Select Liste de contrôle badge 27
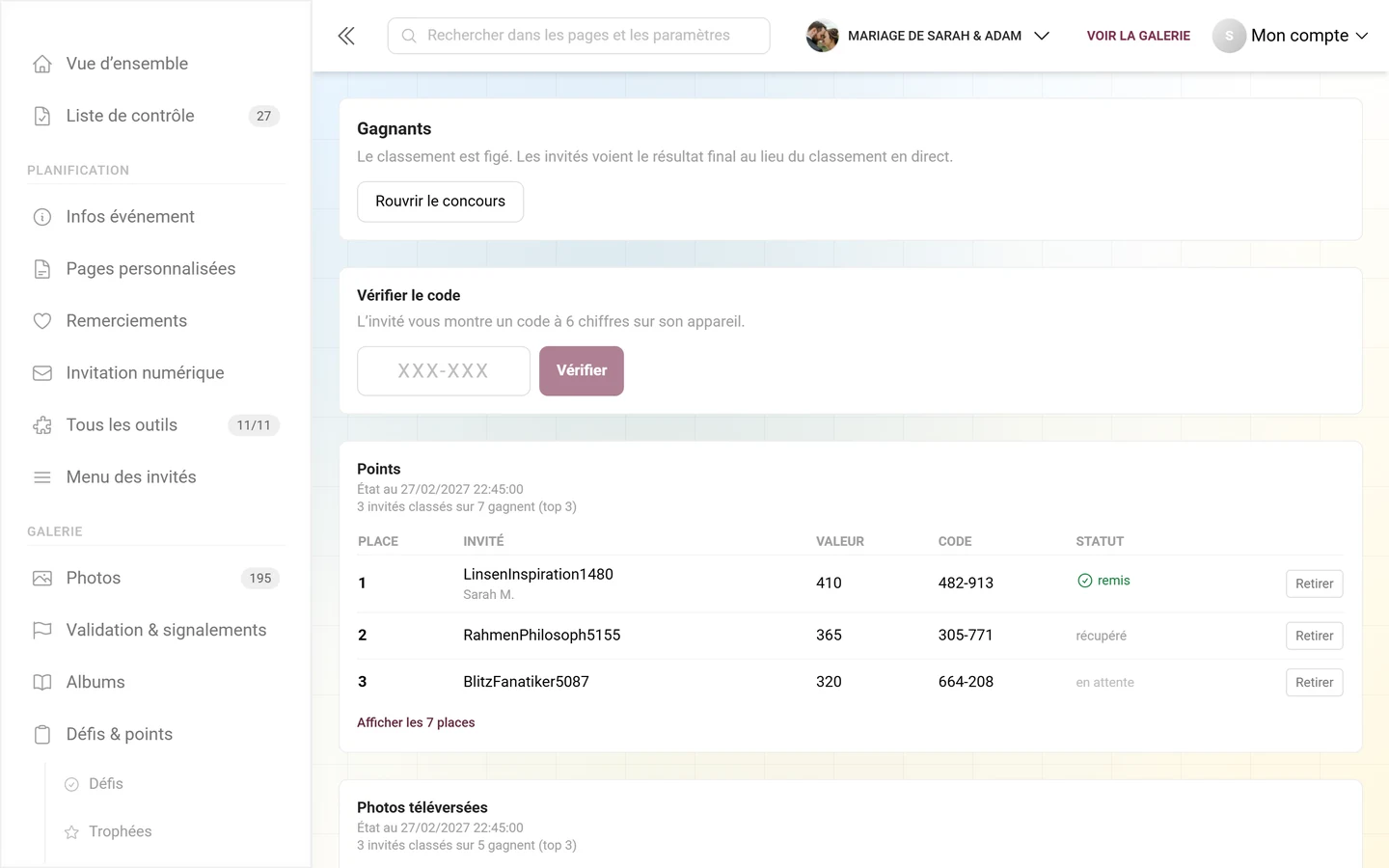The width and height of the screenshot is (1389, 868). coord(263,116)
